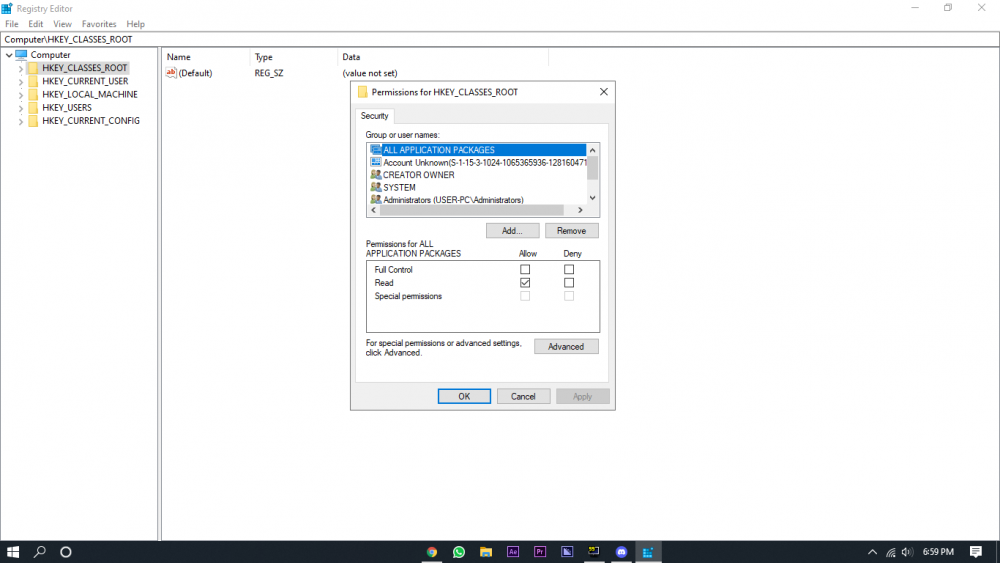Screen dimensions: 1000x563
Task: Click the Administrators group icon
Action: [x=376, y=200]
